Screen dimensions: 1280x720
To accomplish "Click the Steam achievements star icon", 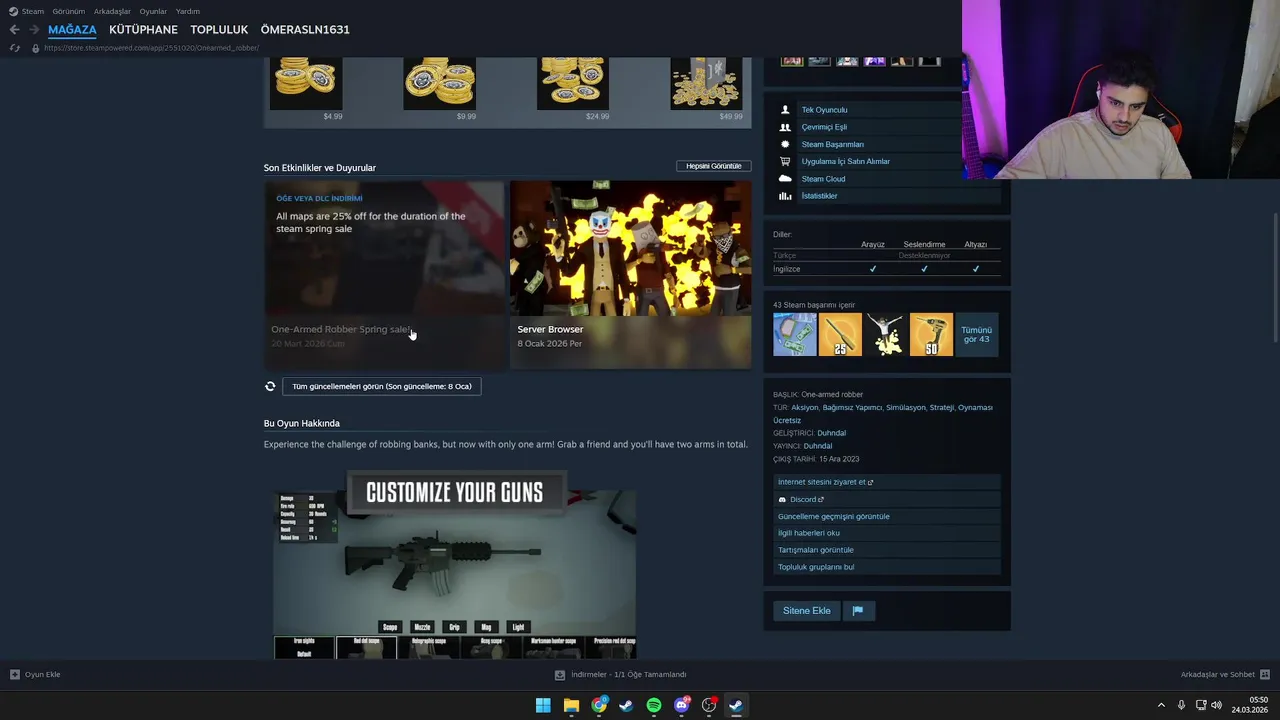I will 785,144.
